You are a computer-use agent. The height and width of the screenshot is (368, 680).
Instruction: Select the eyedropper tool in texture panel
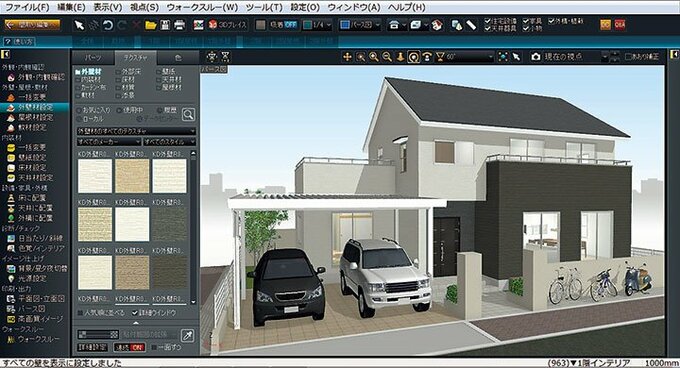point(188,335)
